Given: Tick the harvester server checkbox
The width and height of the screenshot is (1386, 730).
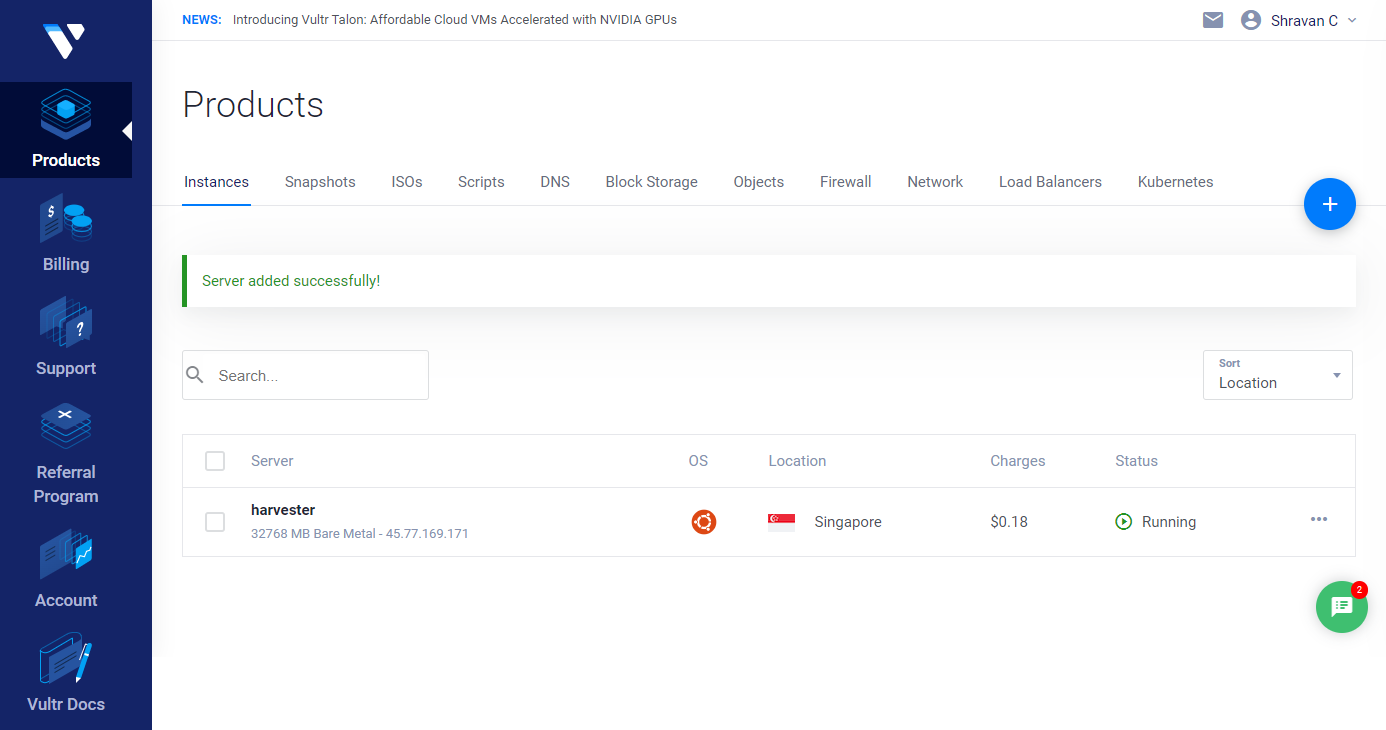Looking at the screenshot, I should 215,522.
